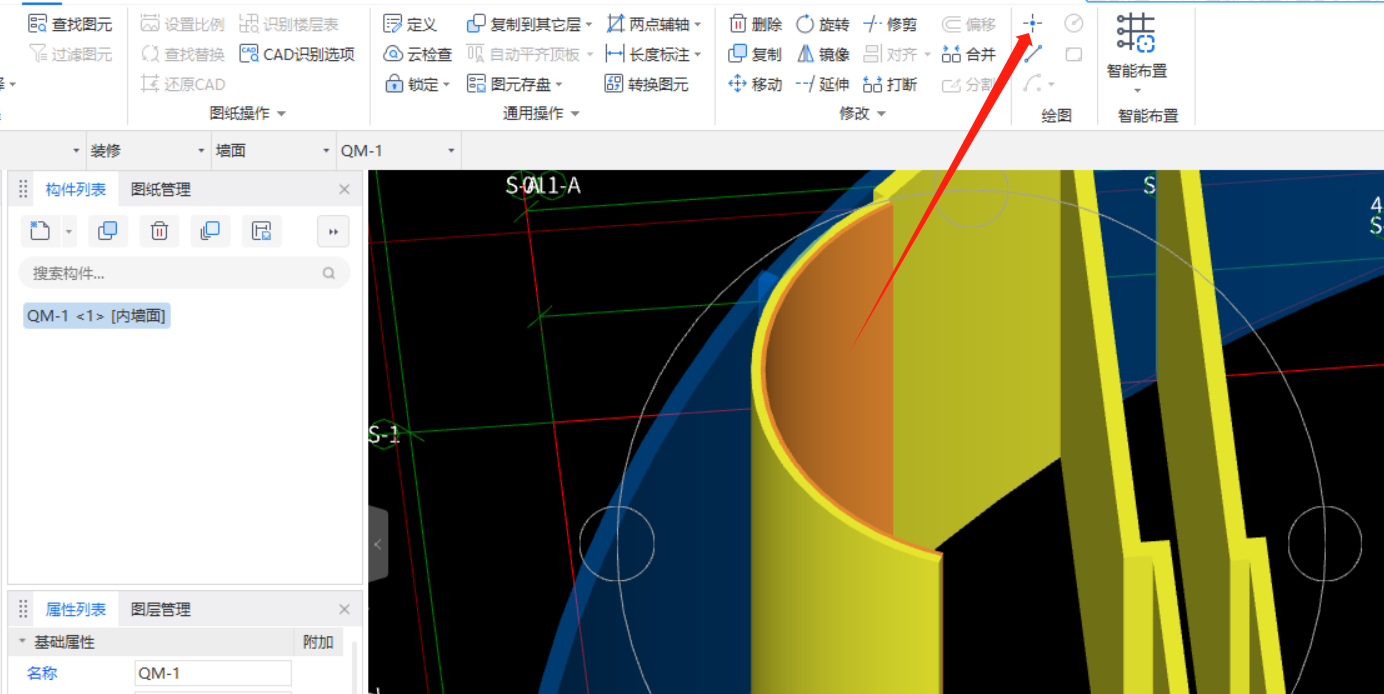The height and width of the screenshot is (694, 1384).
Task: Click the save component archive icon
Action: 262,231
